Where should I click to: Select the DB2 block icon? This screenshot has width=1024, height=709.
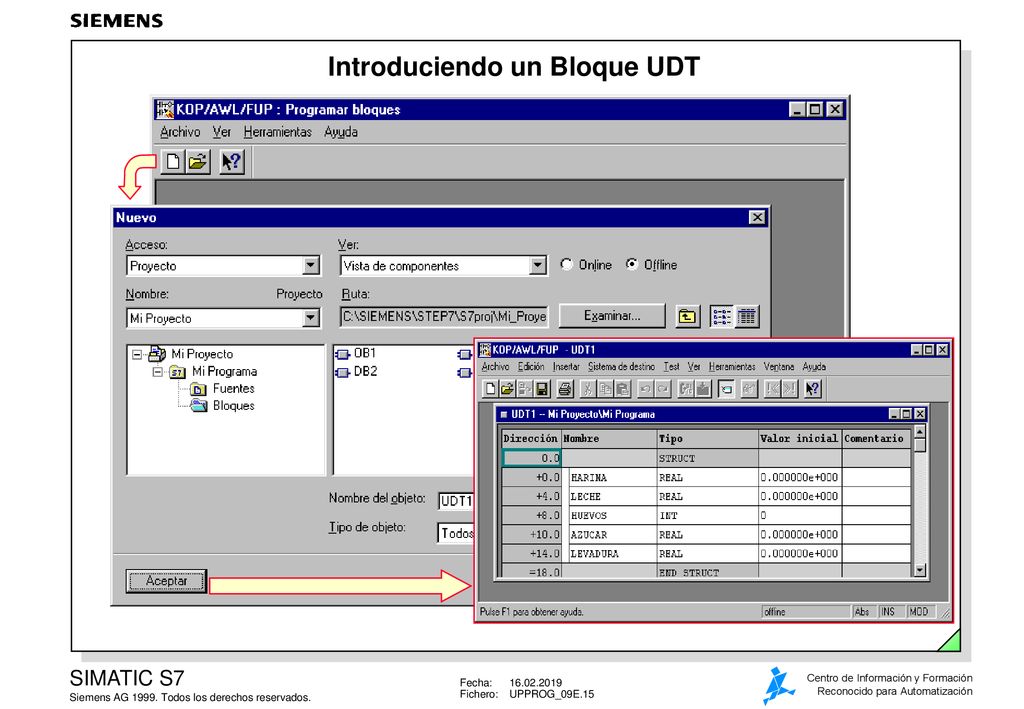coord(342,372)
